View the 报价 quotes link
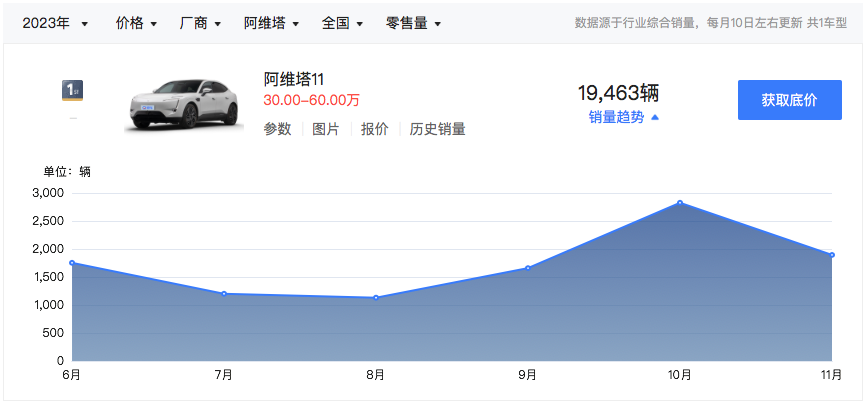 tap(374, 129)
